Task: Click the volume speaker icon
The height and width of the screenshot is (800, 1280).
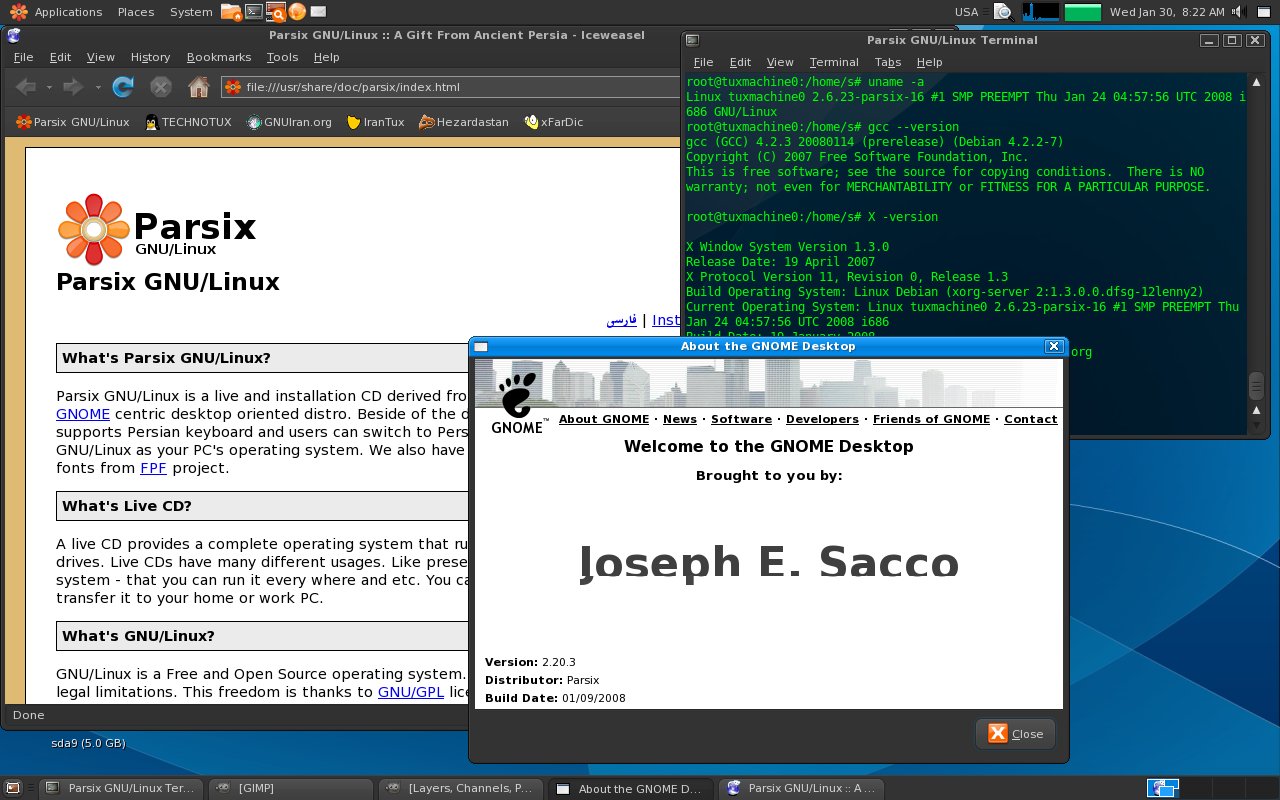Action: [x=1239, y=12]
